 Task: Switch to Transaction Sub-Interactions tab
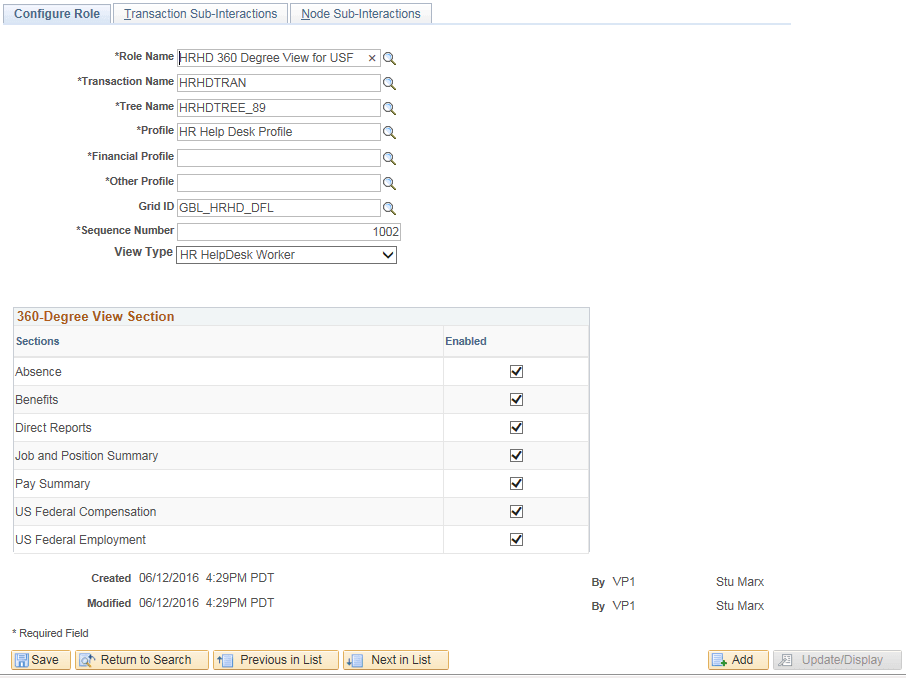coord(199,13)
